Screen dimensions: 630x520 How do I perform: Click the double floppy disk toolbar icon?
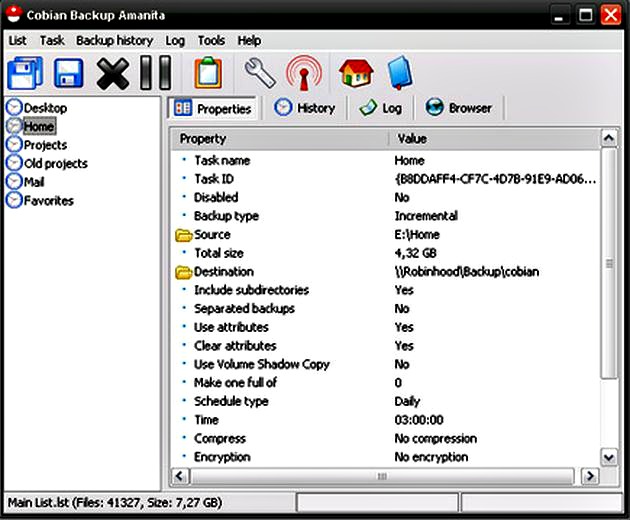click(25, 73)
